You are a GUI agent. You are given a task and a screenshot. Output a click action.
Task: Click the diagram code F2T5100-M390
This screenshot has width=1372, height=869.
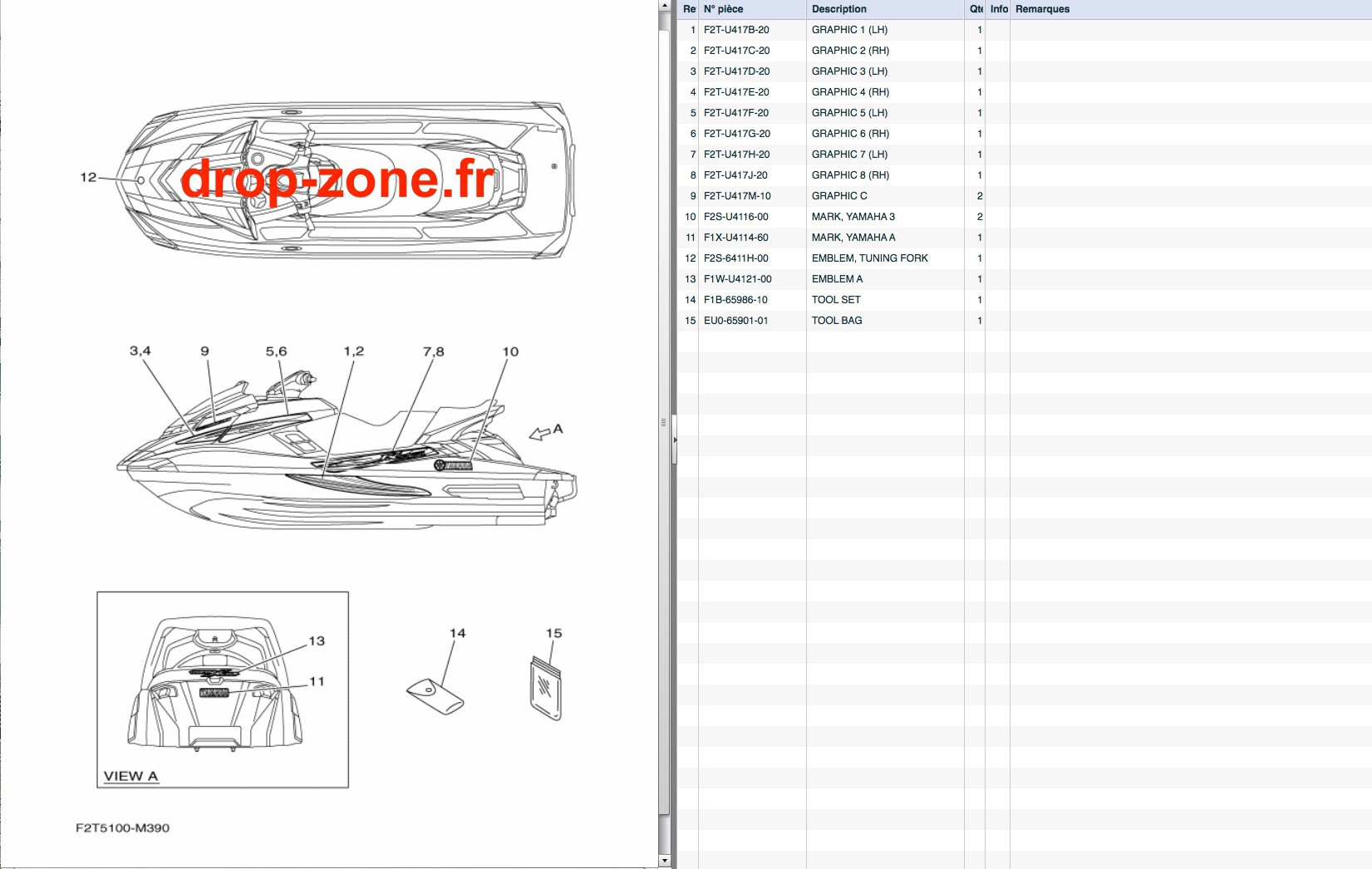[122, 828]
